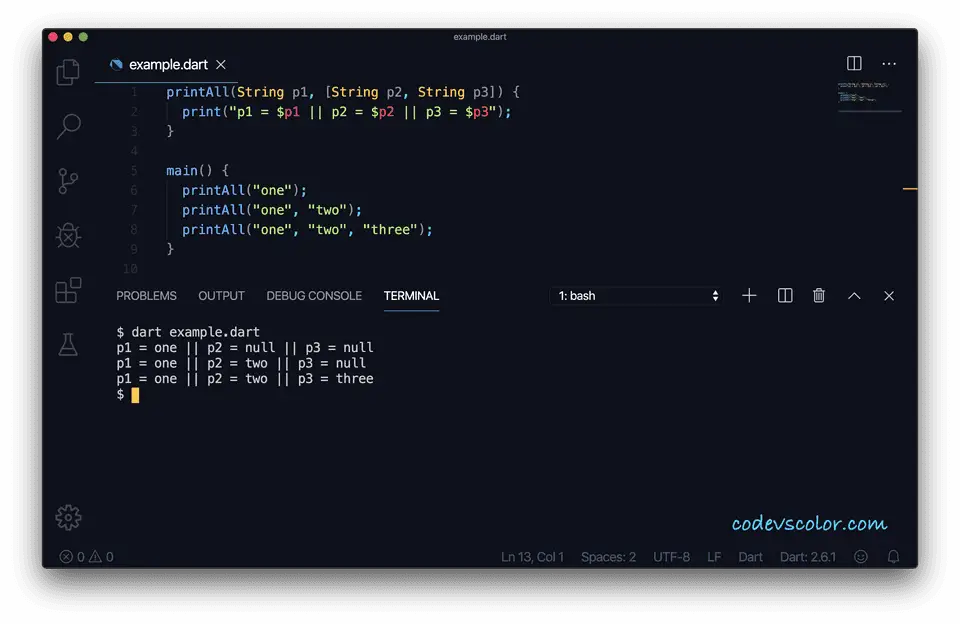This screenshot has width=960, height=624.
Task: Click the green macOS zoom button
Action: (83, 37)
